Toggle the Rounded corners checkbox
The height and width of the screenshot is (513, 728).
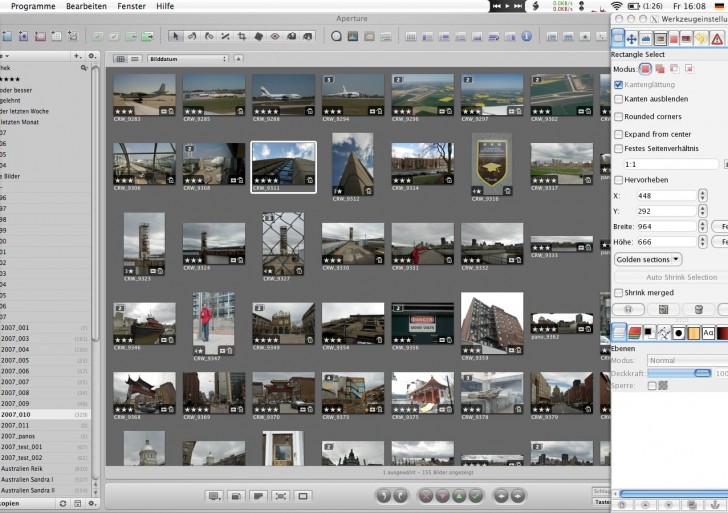click(x=619, y=116)
